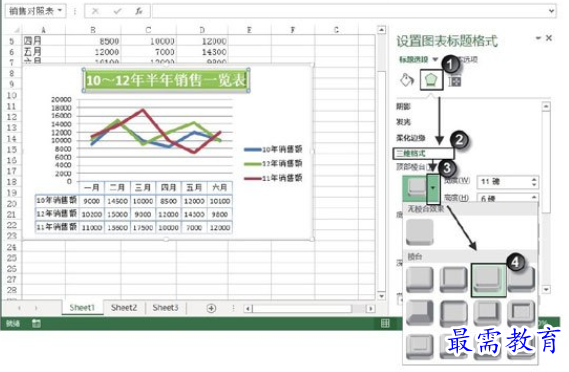569x372 pixels.
Task: Select cell containing 14300 in column D
Action: tap(202, 52)
